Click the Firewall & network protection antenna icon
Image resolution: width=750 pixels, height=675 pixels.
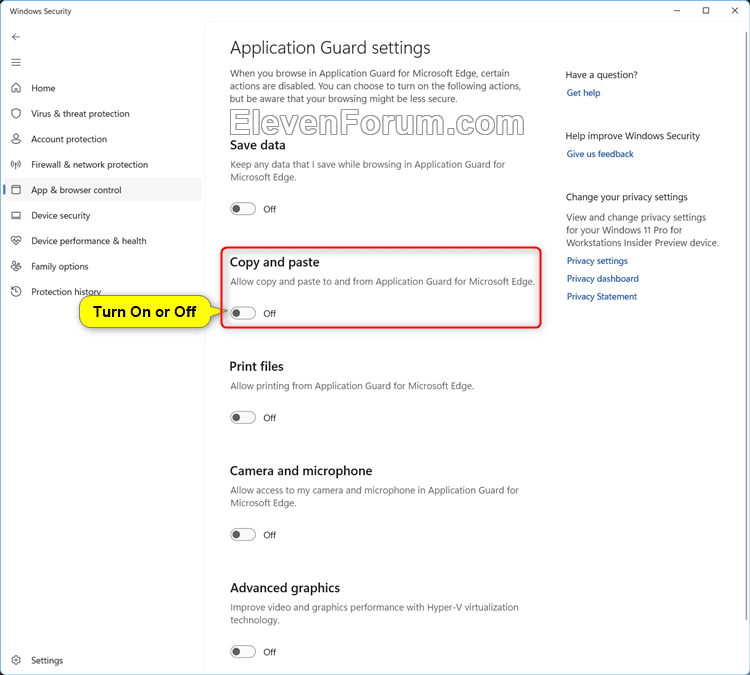coord(16,165)
